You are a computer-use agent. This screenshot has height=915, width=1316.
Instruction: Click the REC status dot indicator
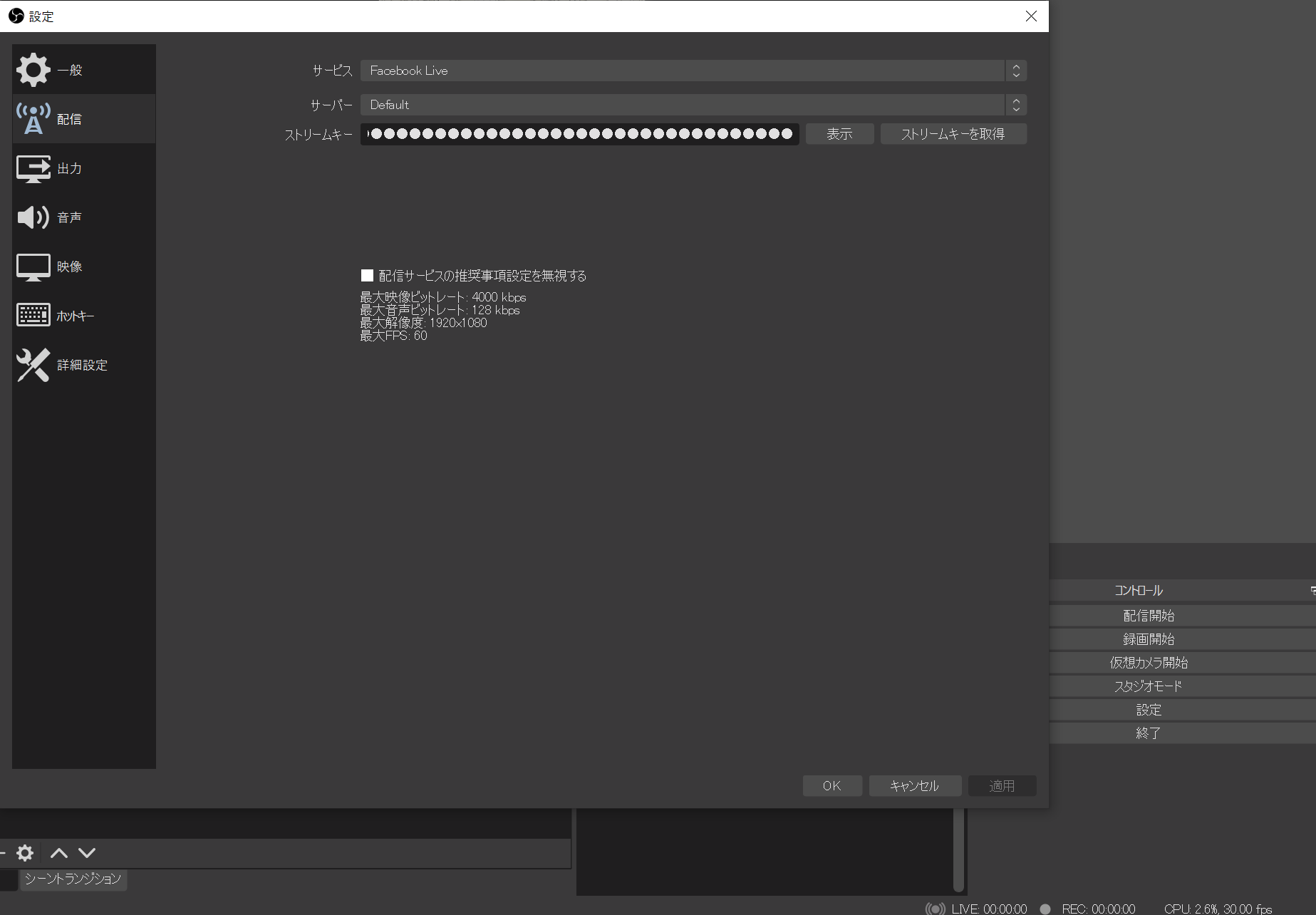[1045, 909]
